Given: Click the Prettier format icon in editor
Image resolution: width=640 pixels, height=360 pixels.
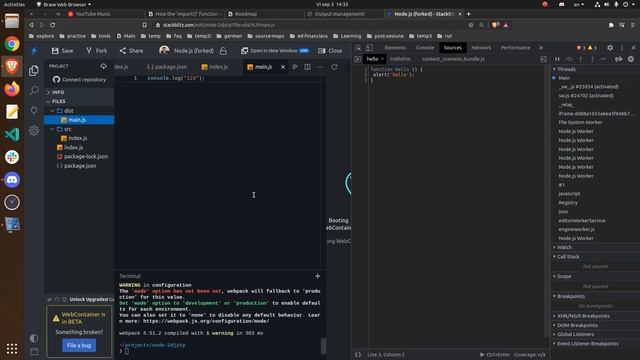Looking at the screenshot, I should pyautogui.click(x=295, y=67).
